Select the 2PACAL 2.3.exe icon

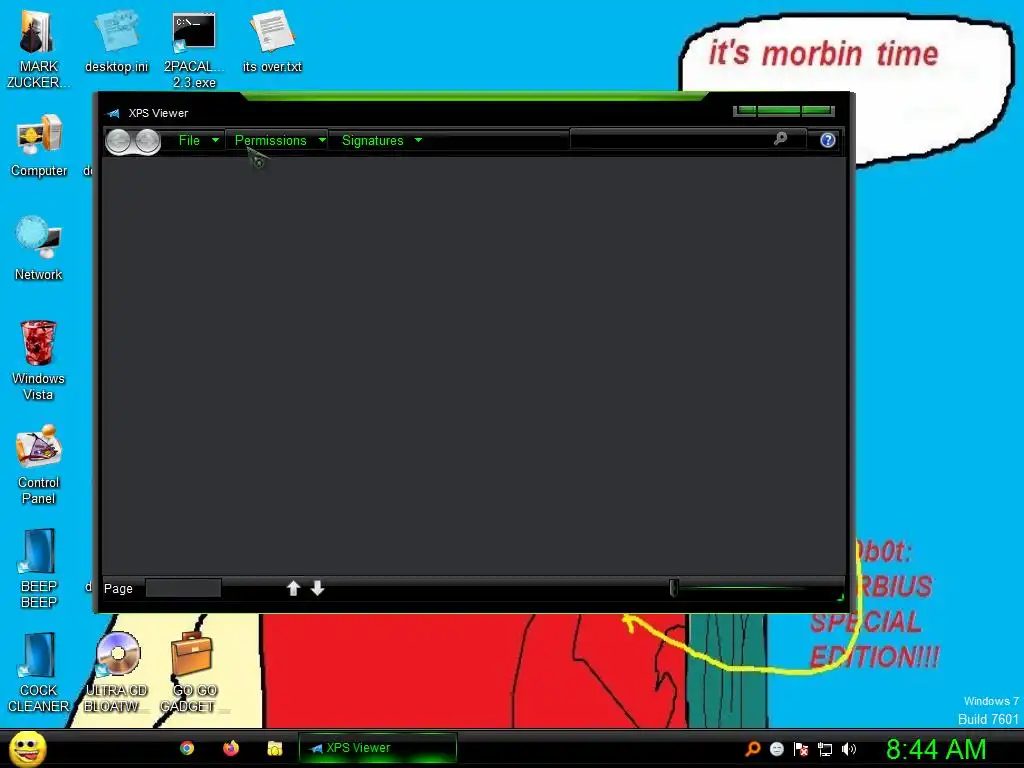pyautogui.click(x=194, y=49)
